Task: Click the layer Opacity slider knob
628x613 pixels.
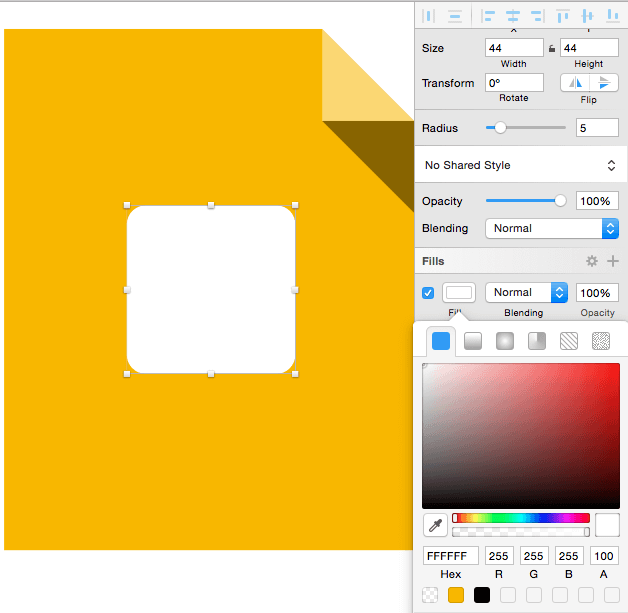Action: coord(560,201)
